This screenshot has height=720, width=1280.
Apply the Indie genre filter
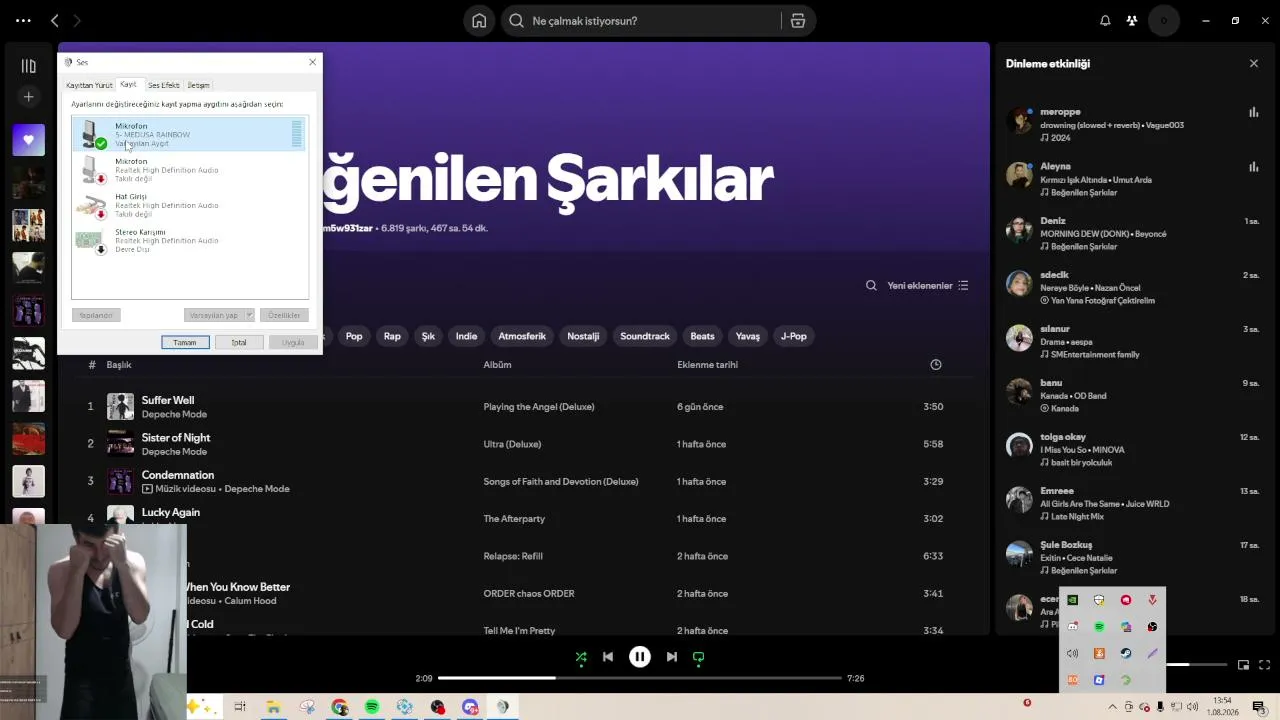tap(467, 337)
